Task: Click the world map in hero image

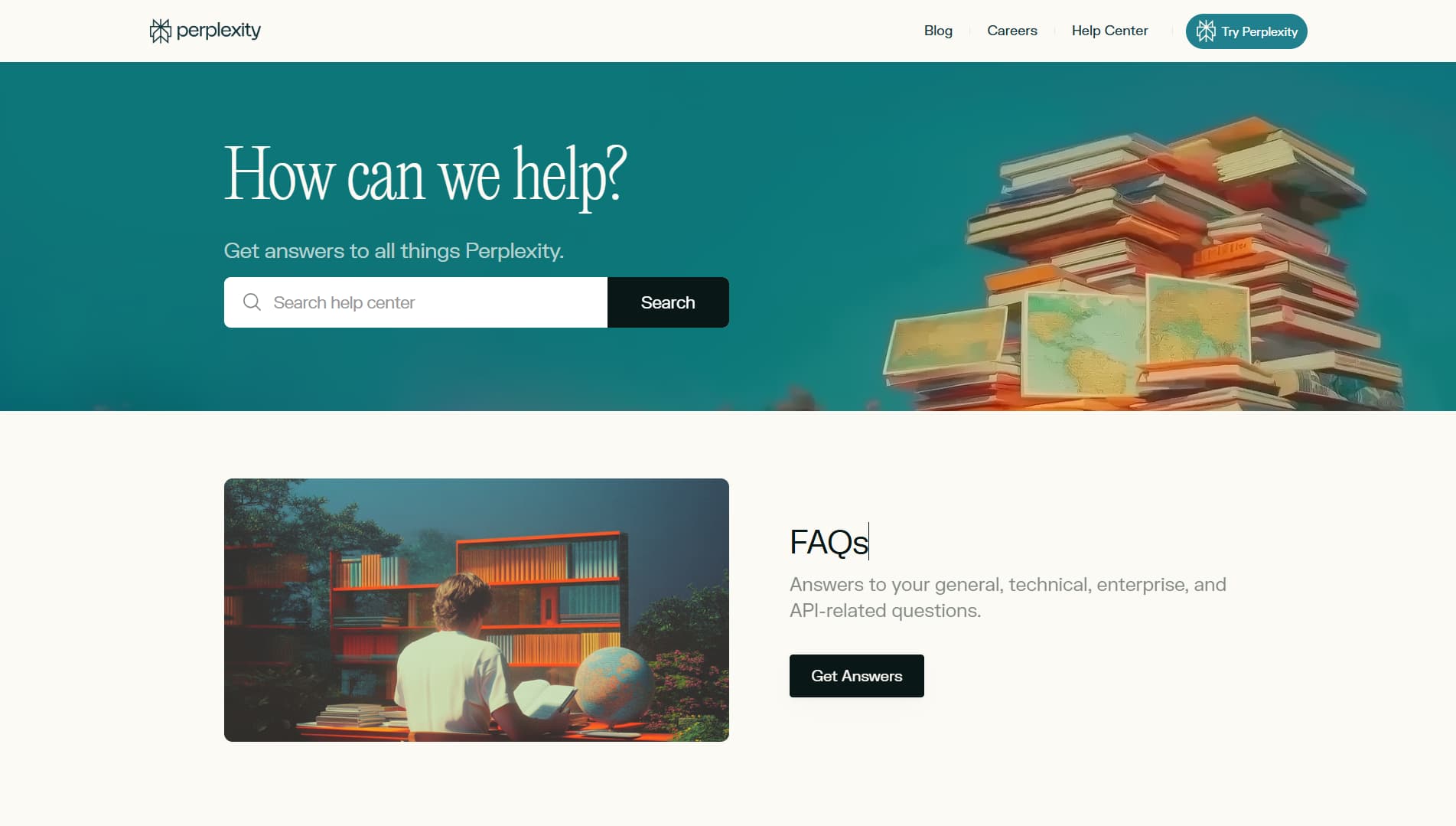Action: coord(1084,341)
